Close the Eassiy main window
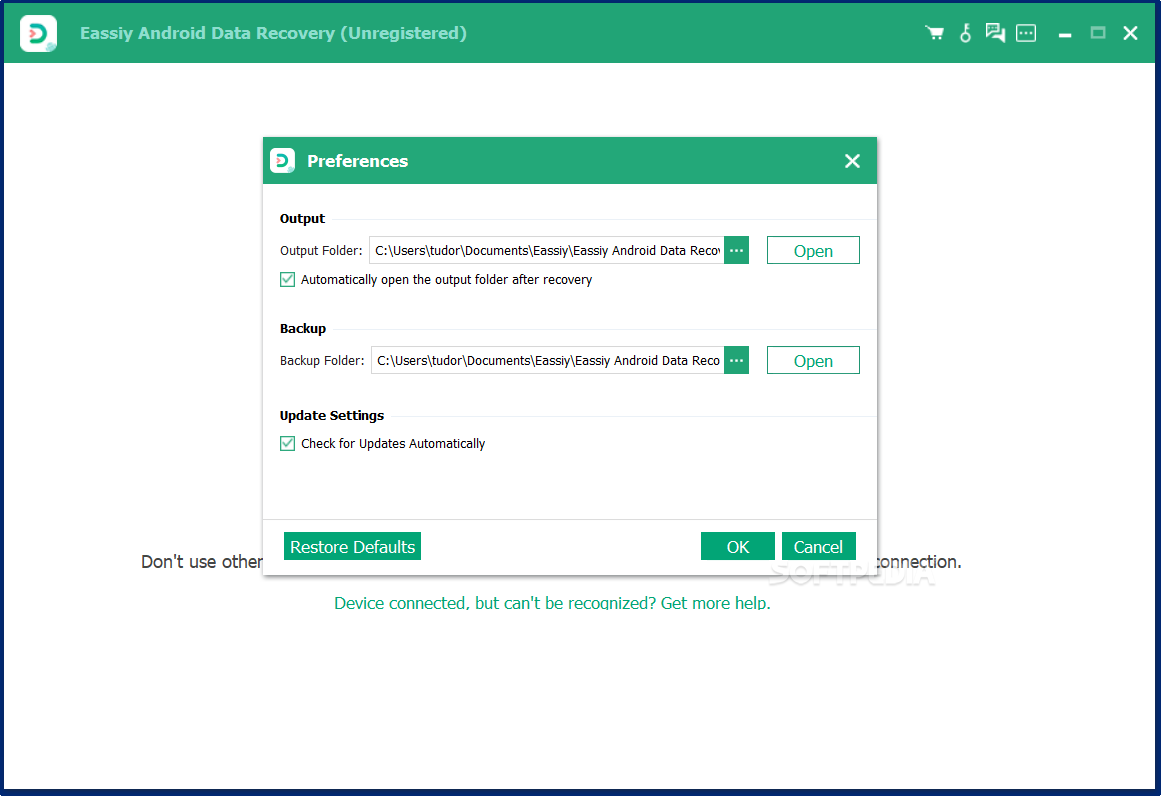1161x796 pixels. [1131, 33]
